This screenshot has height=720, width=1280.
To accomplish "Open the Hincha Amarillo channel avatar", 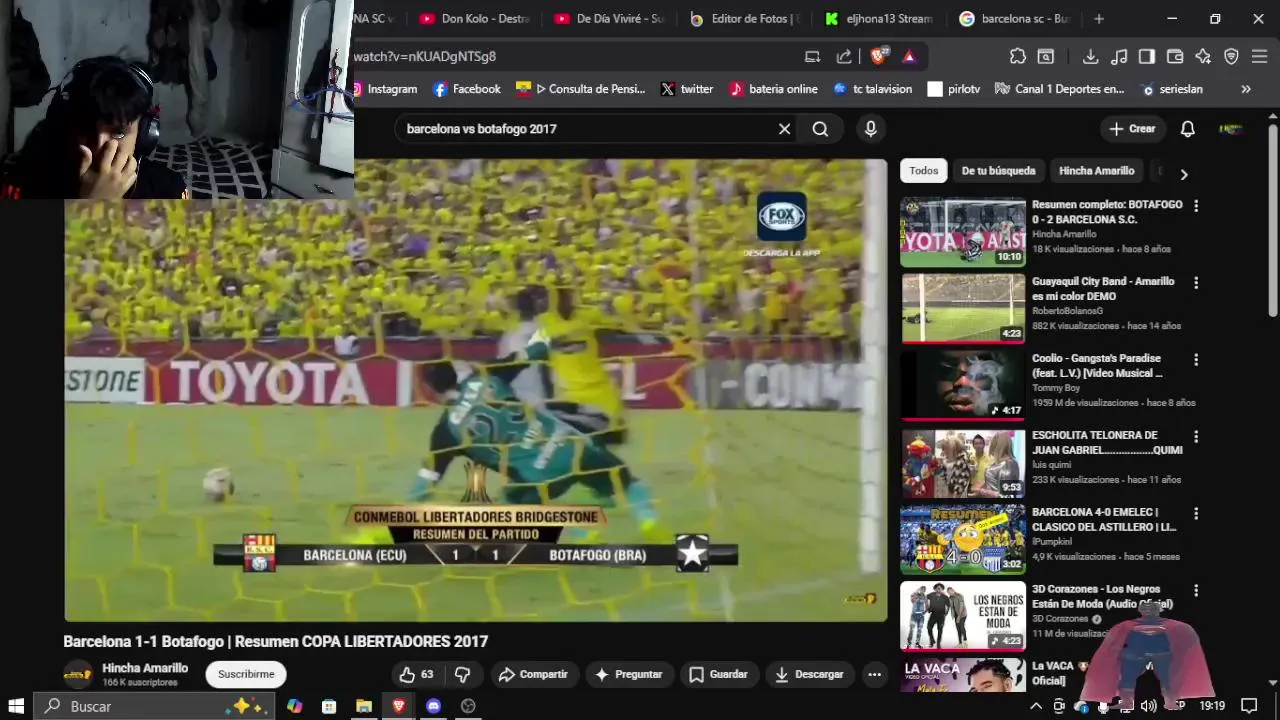I will (x=78, y=674).
